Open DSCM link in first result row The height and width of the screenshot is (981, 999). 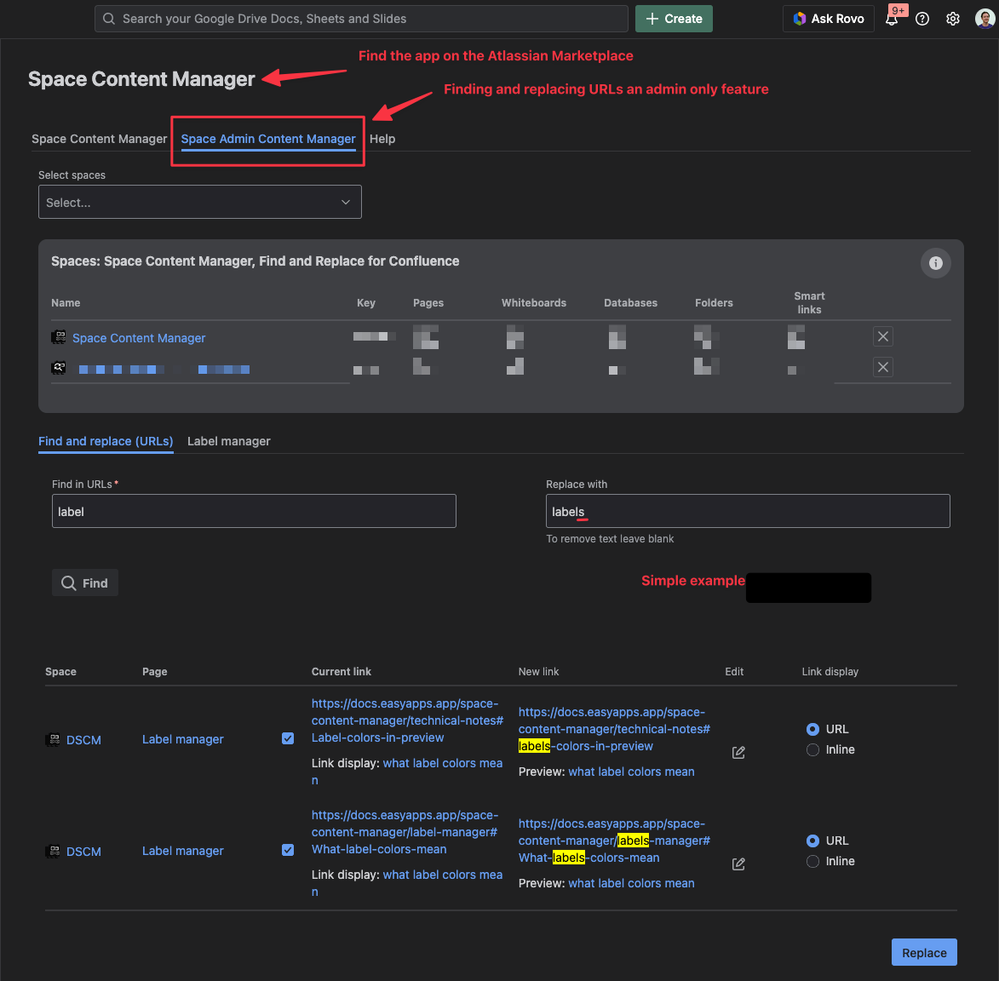coord(83,740)
